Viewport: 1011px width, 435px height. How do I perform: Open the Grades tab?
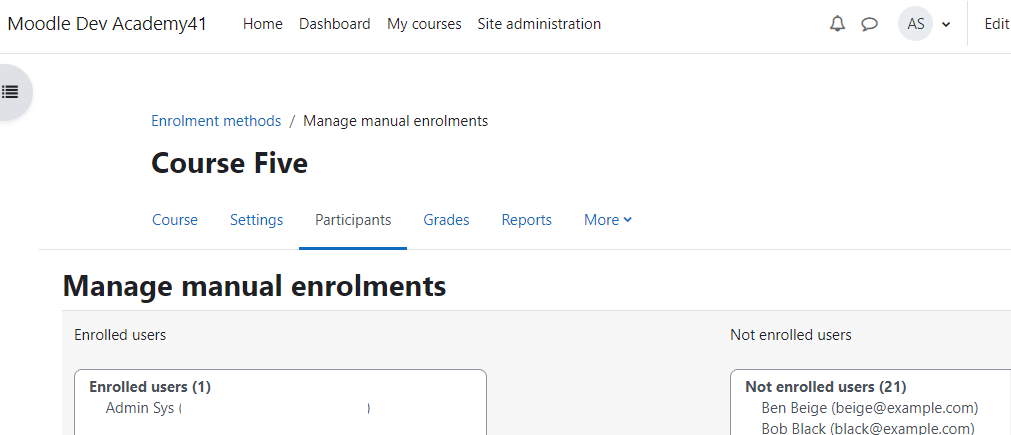pos(446,220)
